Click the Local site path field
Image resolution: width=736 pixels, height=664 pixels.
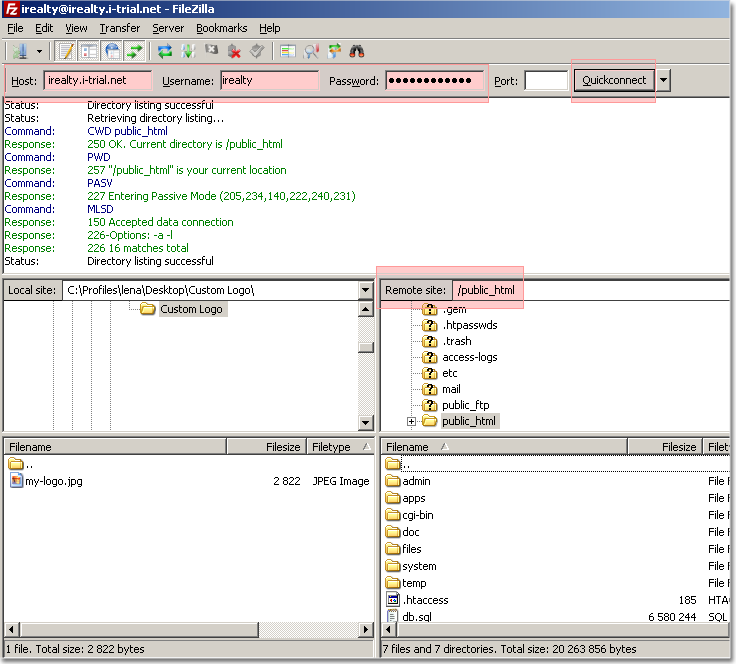pos(210,290)
